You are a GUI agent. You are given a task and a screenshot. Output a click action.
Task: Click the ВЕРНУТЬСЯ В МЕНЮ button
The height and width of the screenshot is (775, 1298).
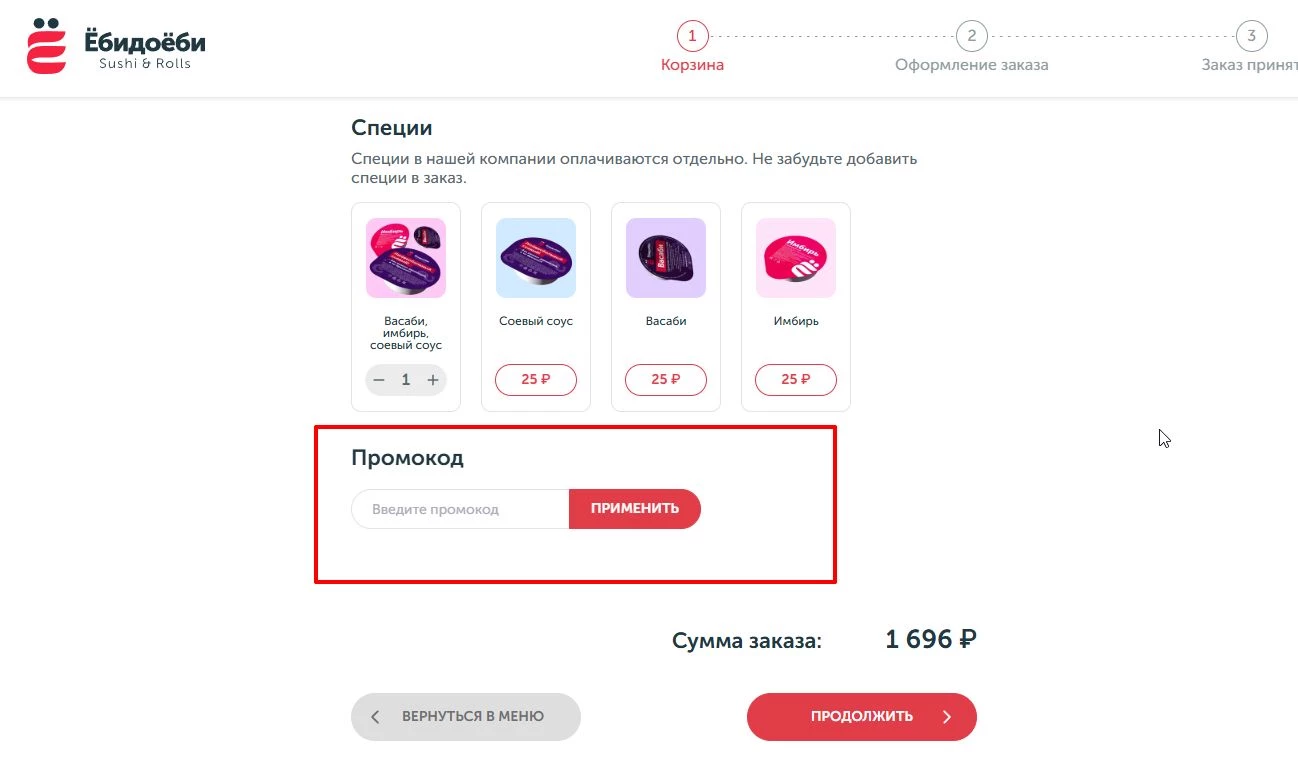coord(465,717)
